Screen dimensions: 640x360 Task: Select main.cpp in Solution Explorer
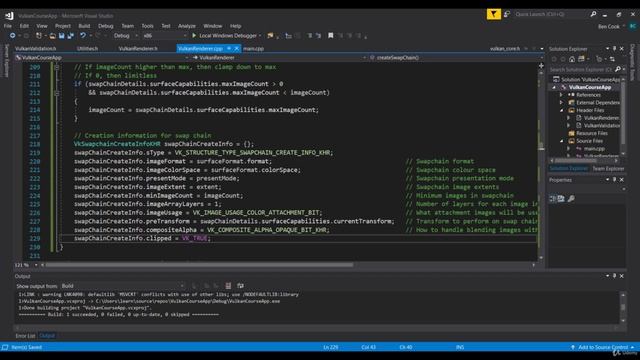pos(594,149)
